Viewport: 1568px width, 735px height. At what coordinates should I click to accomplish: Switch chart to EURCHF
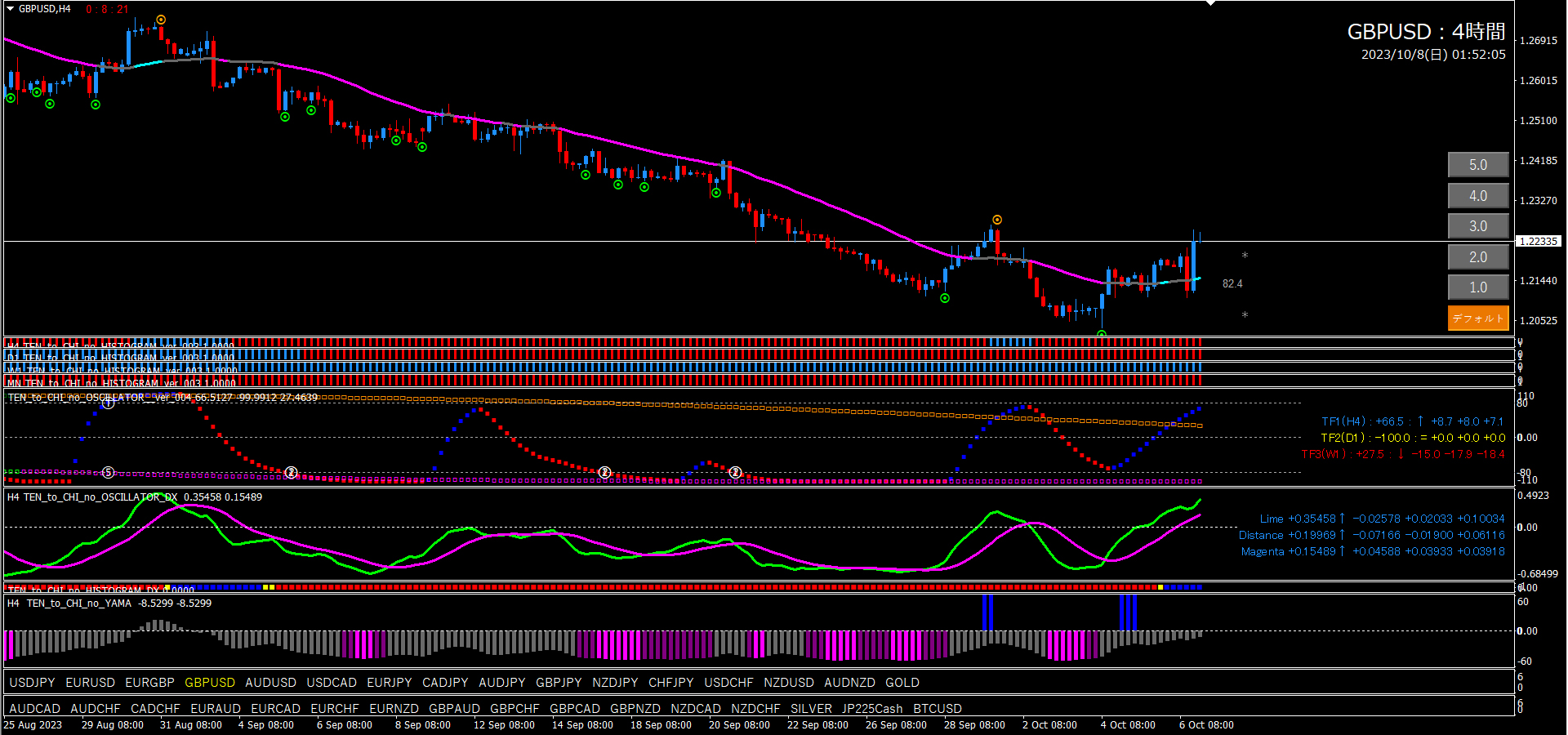(335, 709)
